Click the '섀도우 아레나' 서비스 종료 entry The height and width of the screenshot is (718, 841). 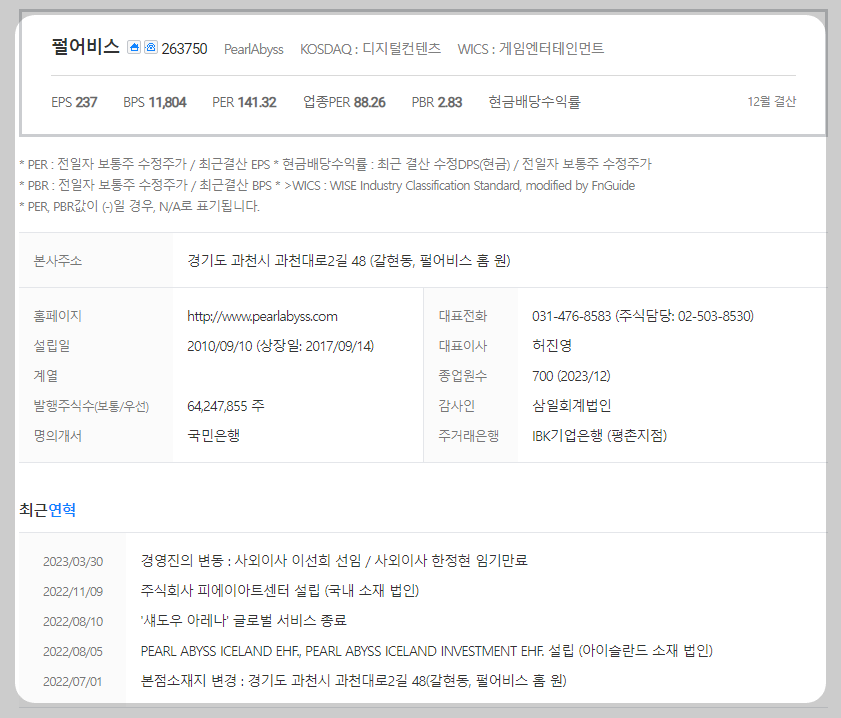point(244,621)
